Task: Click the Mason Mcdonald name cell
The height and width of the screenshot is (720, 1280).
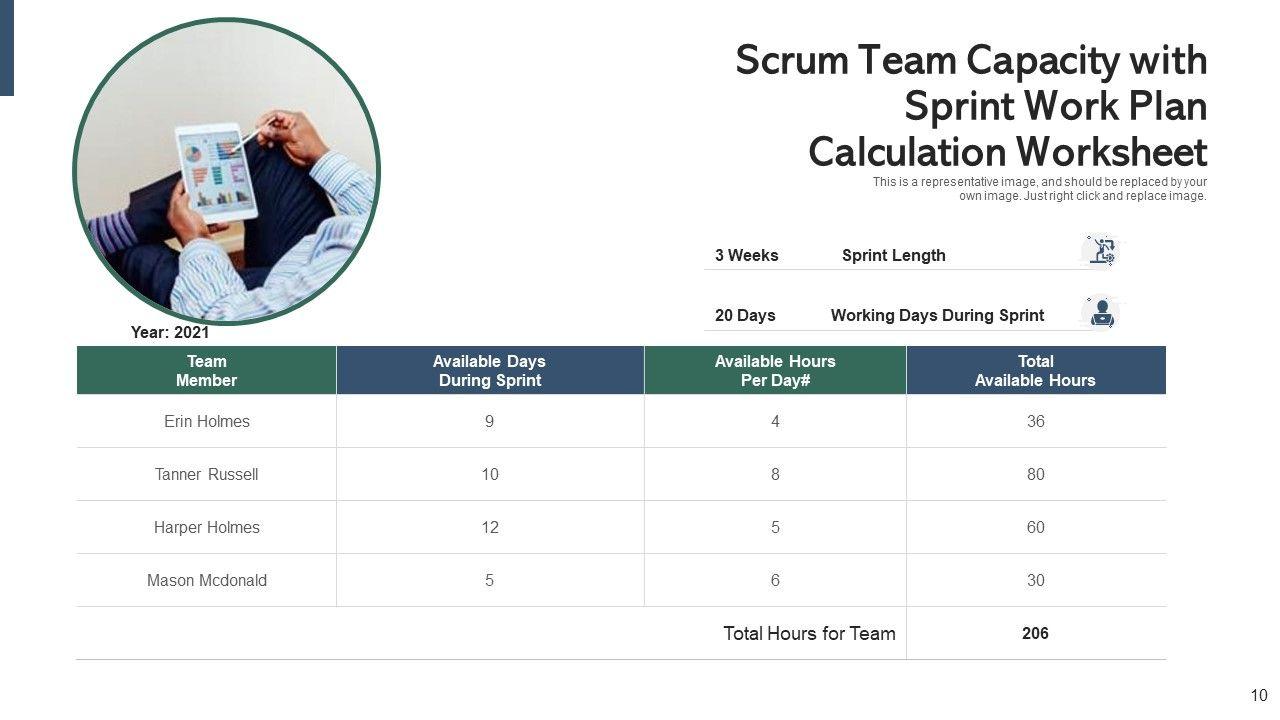Action: 207,581
